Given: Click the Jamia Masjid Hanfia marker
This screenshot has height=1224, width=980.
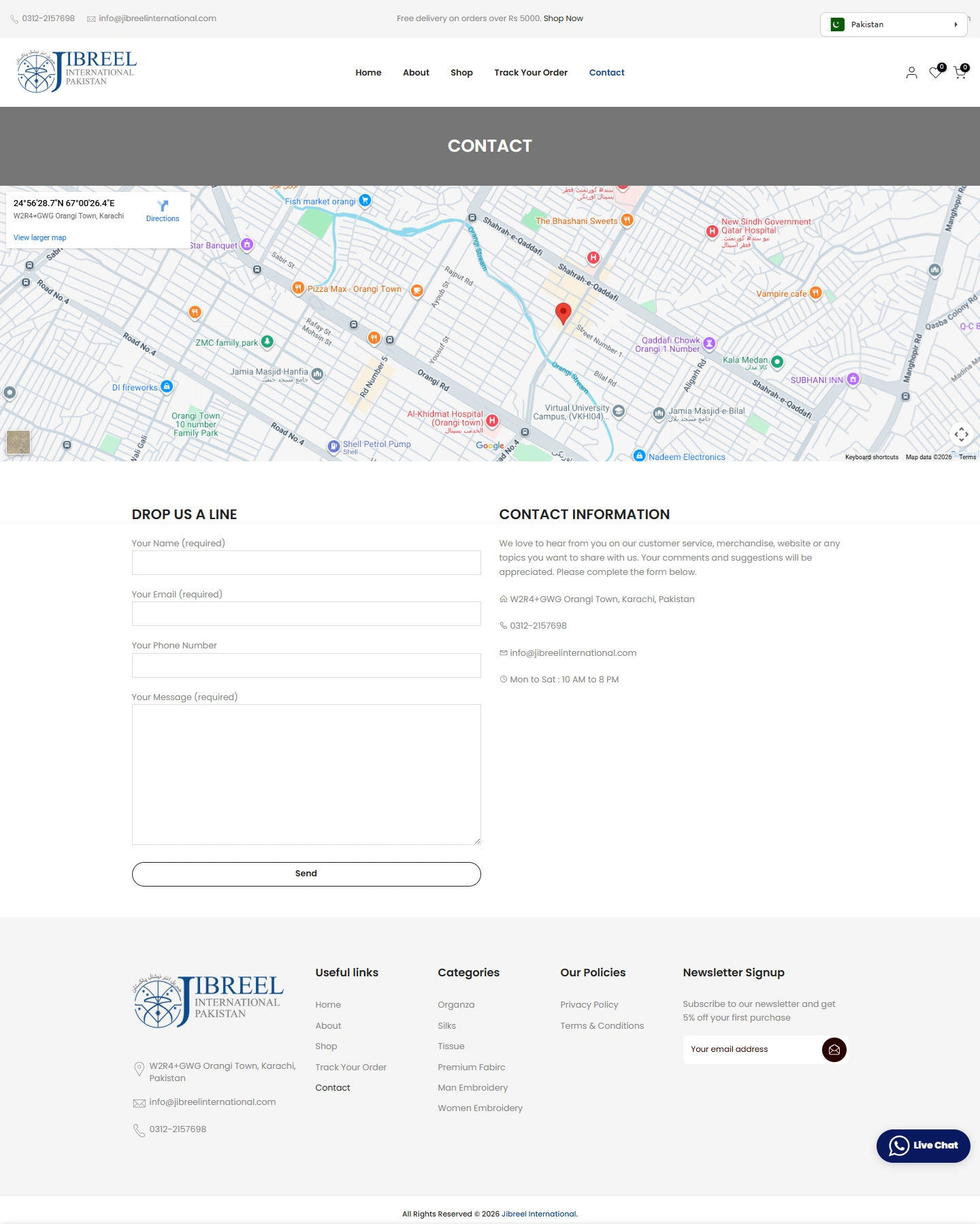Looking at the screenshot, I should pyautogui.click(x=317, y=374).
